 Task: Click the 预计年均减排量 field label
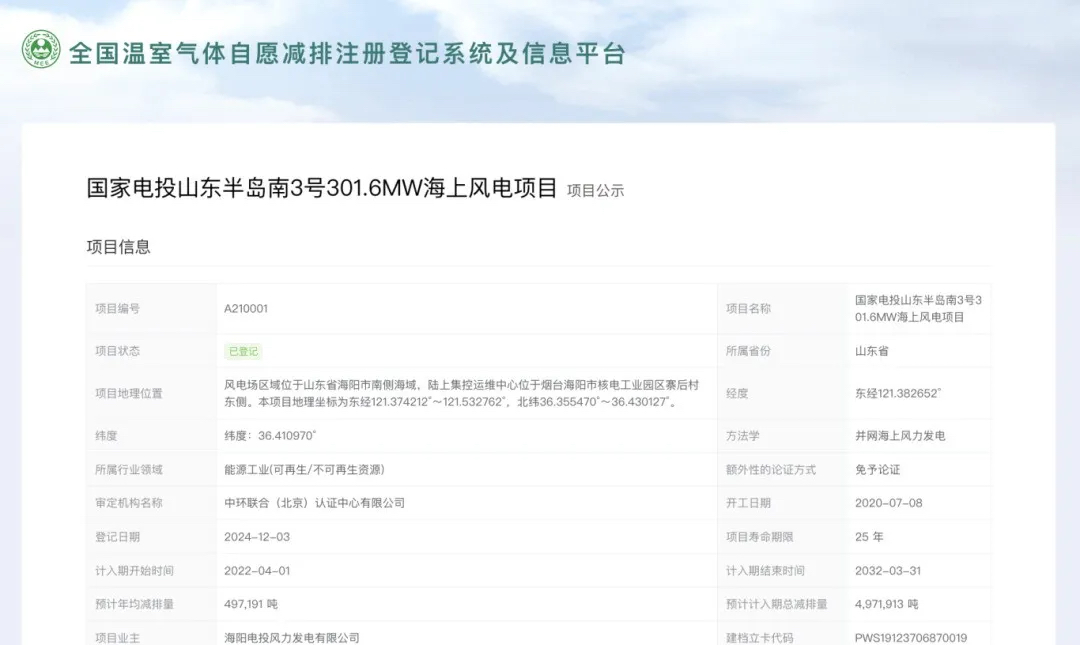[x=134, y=604]
